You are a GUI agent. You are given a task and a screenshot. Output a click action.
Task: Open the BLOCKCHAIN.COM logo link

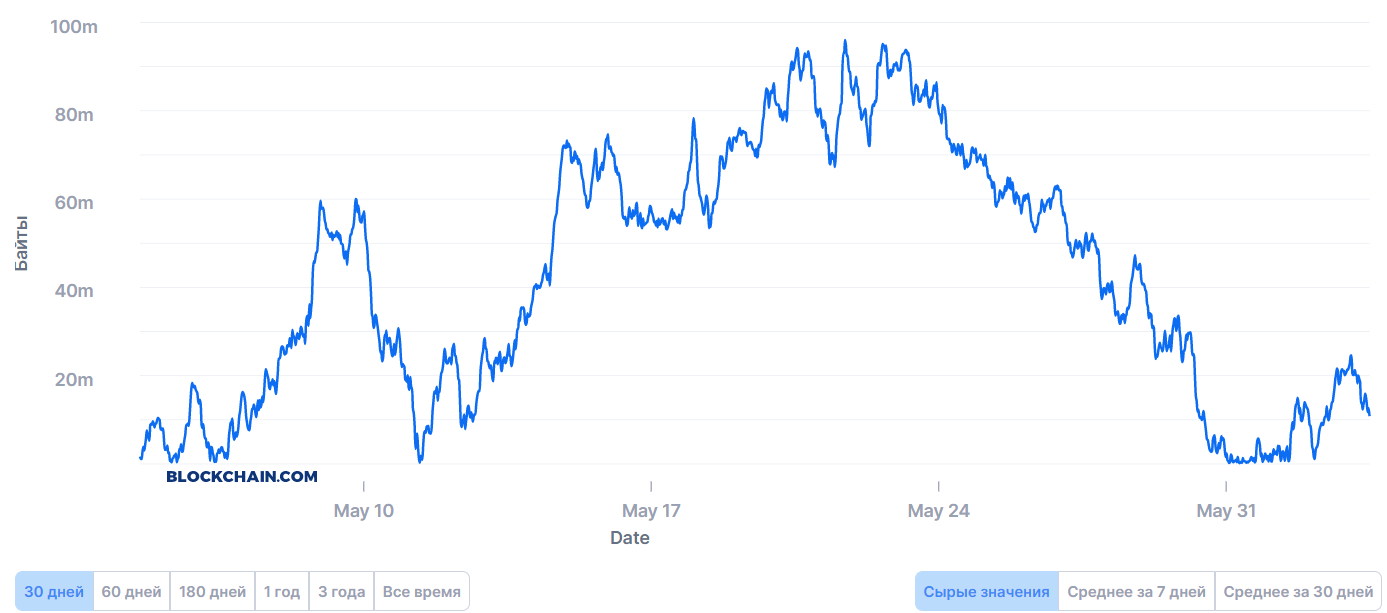click(x=240, y=476)
